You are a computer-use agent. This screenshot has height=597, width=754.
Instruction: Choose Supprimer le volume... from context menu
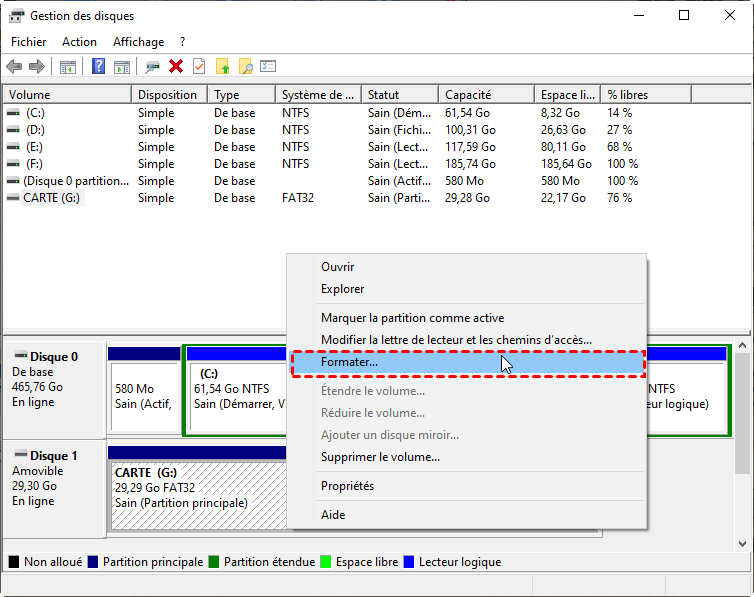tap(380, 457)
